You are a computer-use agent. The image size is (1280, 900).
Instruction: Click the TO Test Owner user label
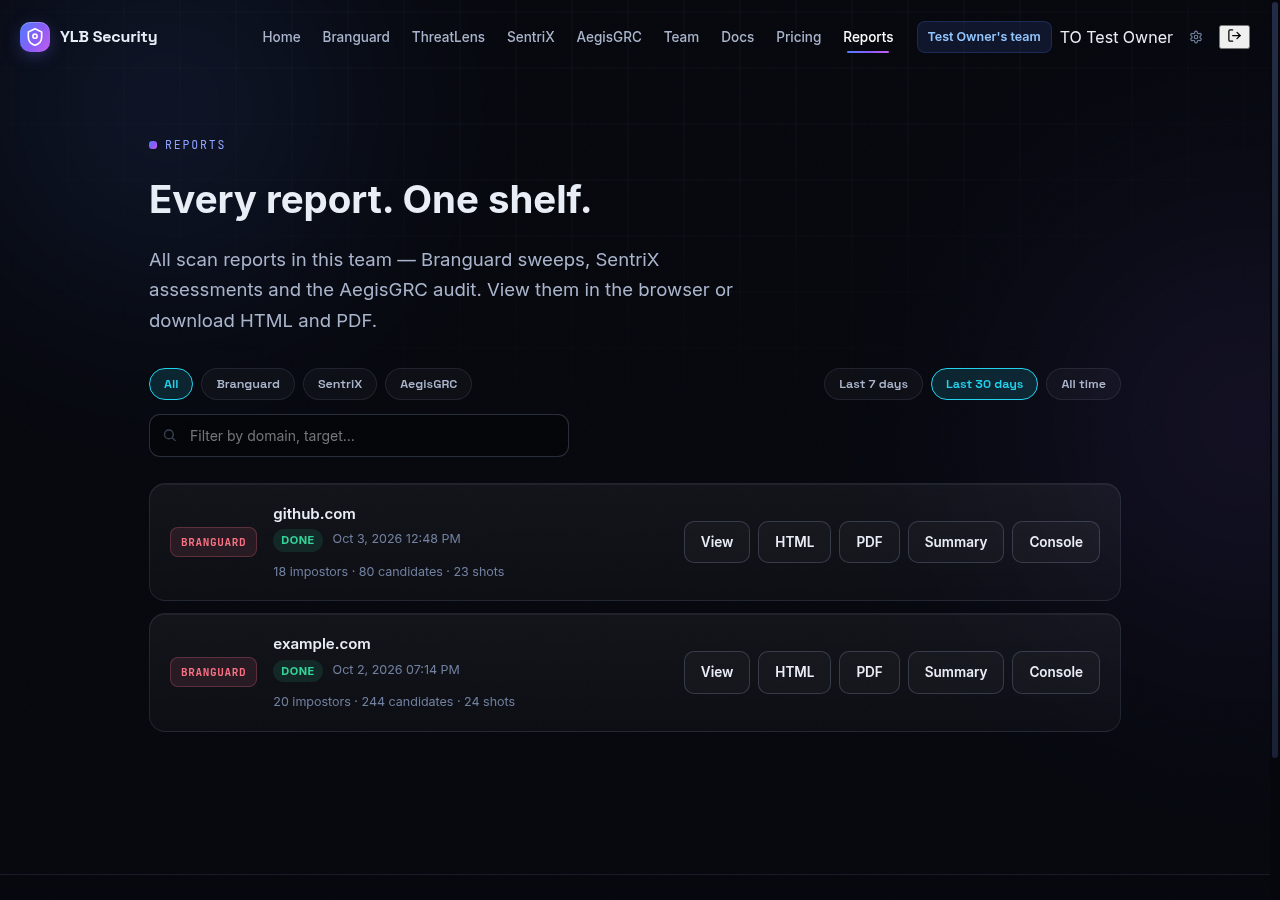coord(1116,37)
